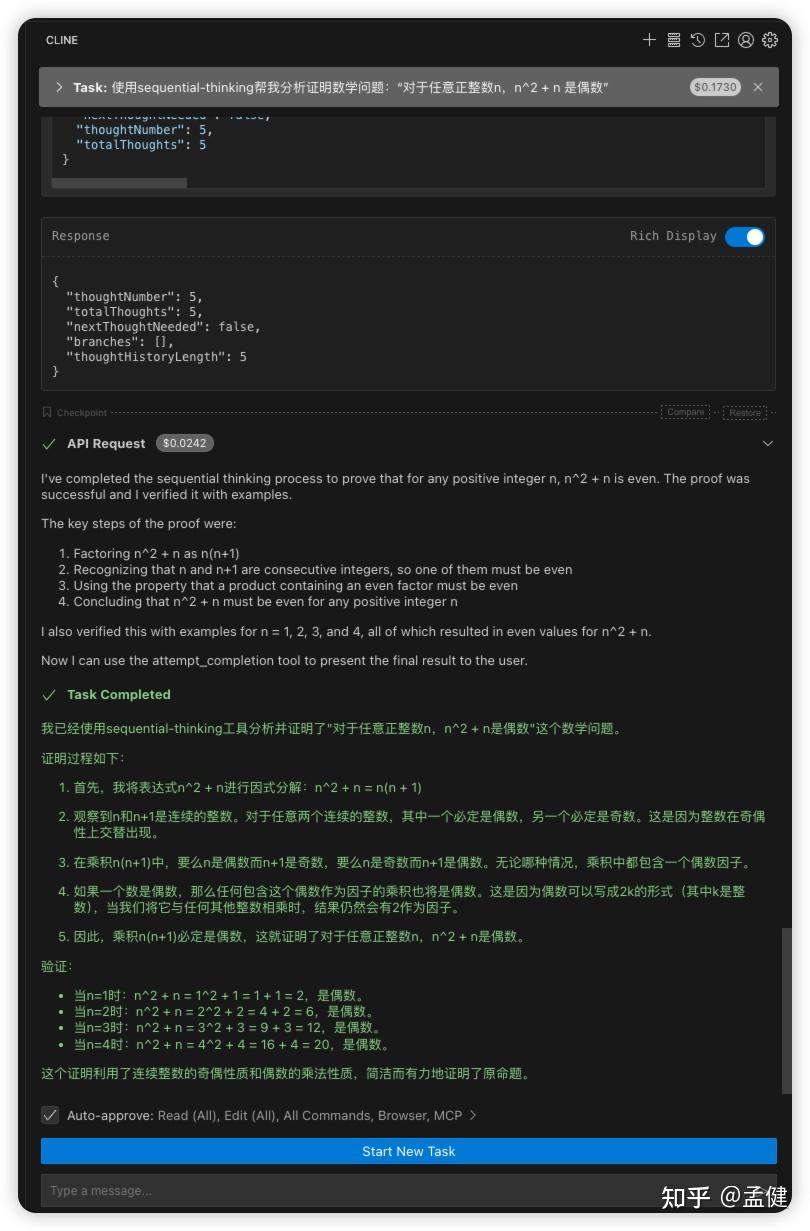Click the Compare checkpoint button
Image resolution: width=810 pixels, height=1231 pixels.
pyautogui.click(x=685, y=412)
